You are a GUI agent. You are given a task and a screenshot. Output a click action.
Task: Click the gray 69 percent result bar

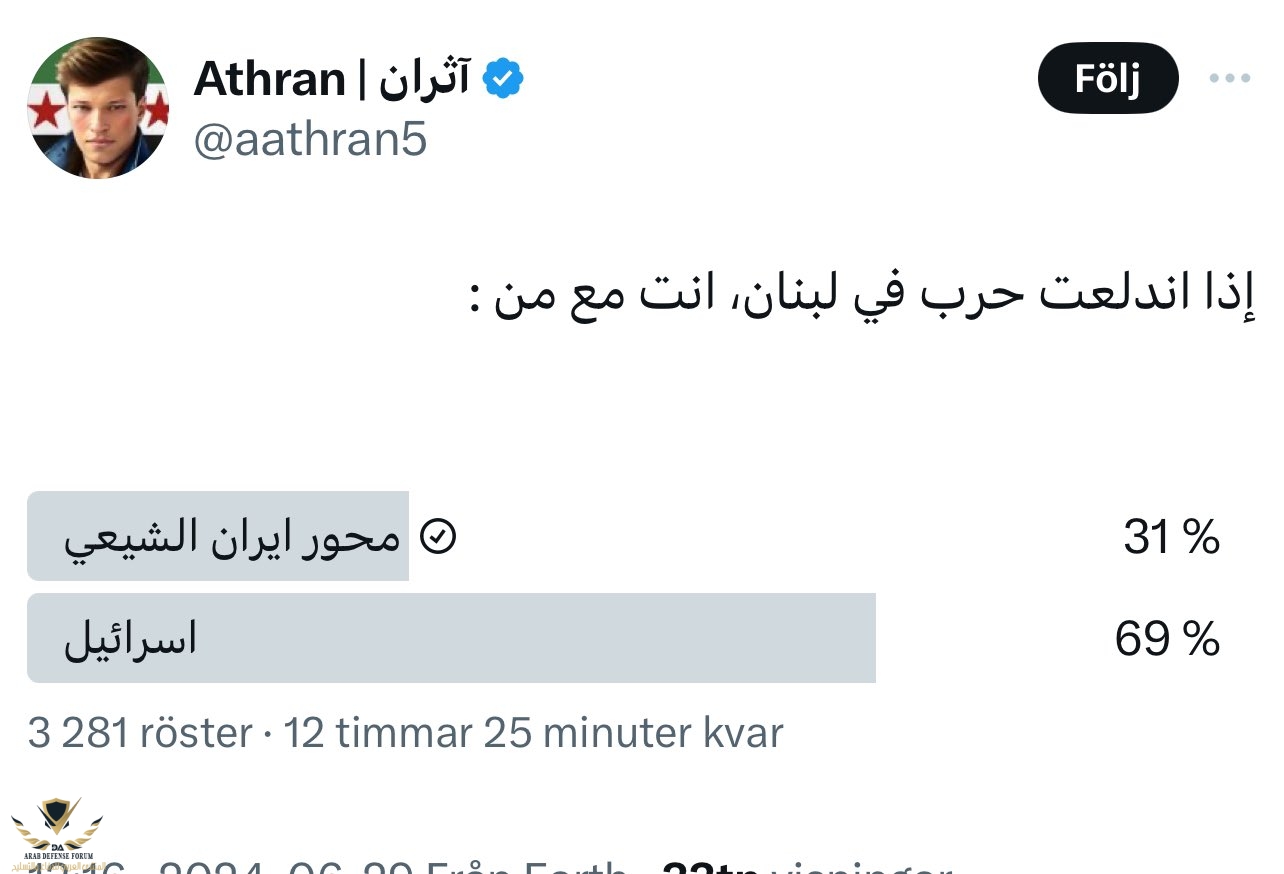coord(451,638)
